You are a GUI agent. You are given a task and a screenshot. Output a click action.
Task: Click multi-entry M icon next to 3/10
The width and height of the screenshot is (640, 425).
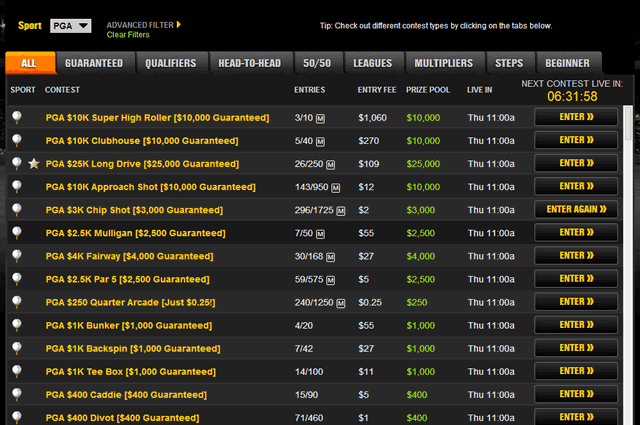pyautogui.click(x=320, y=119)
